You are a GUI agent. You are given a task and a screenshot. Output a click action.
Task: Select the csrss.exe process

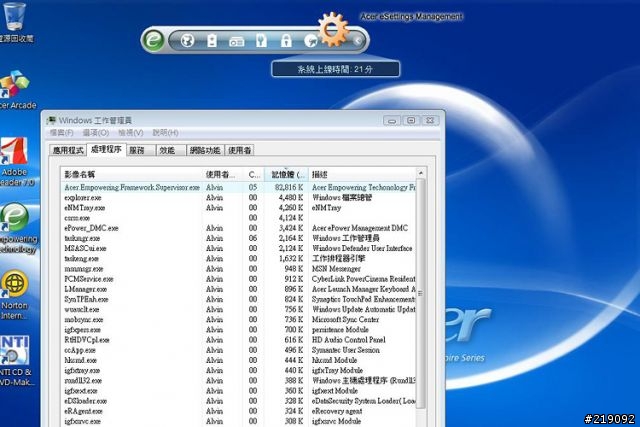point(238,218)
